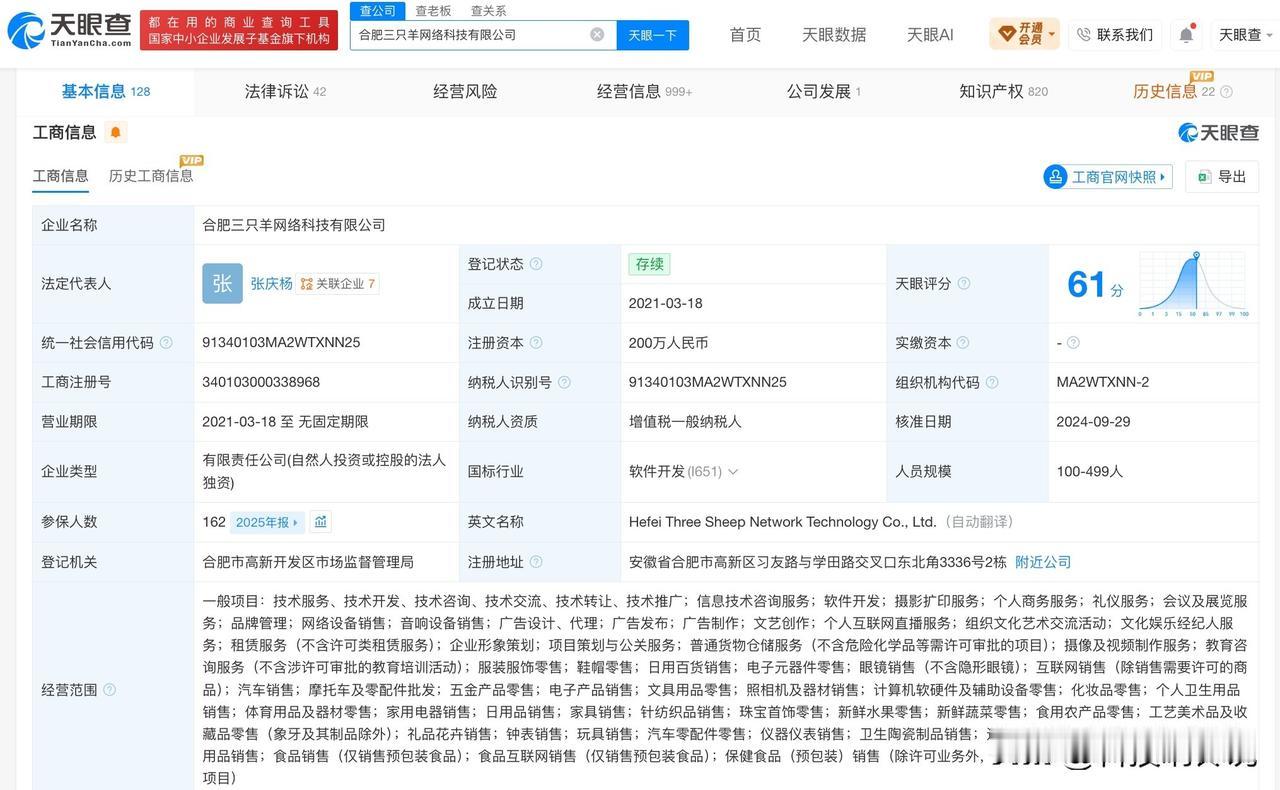This screenshot has height=790, width=1280.
Task: Open the 知识产权 tab
Action: (1003, 91)
